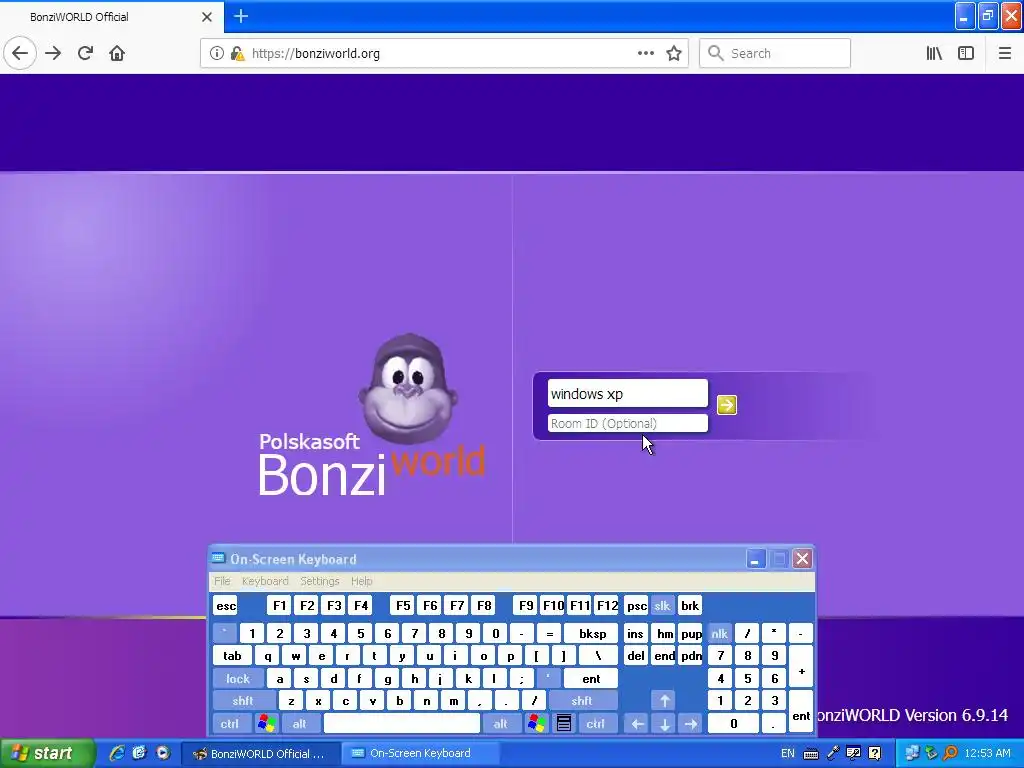Click the left arrow key on keyboard

pyautogui.click(x=637, y=724)
